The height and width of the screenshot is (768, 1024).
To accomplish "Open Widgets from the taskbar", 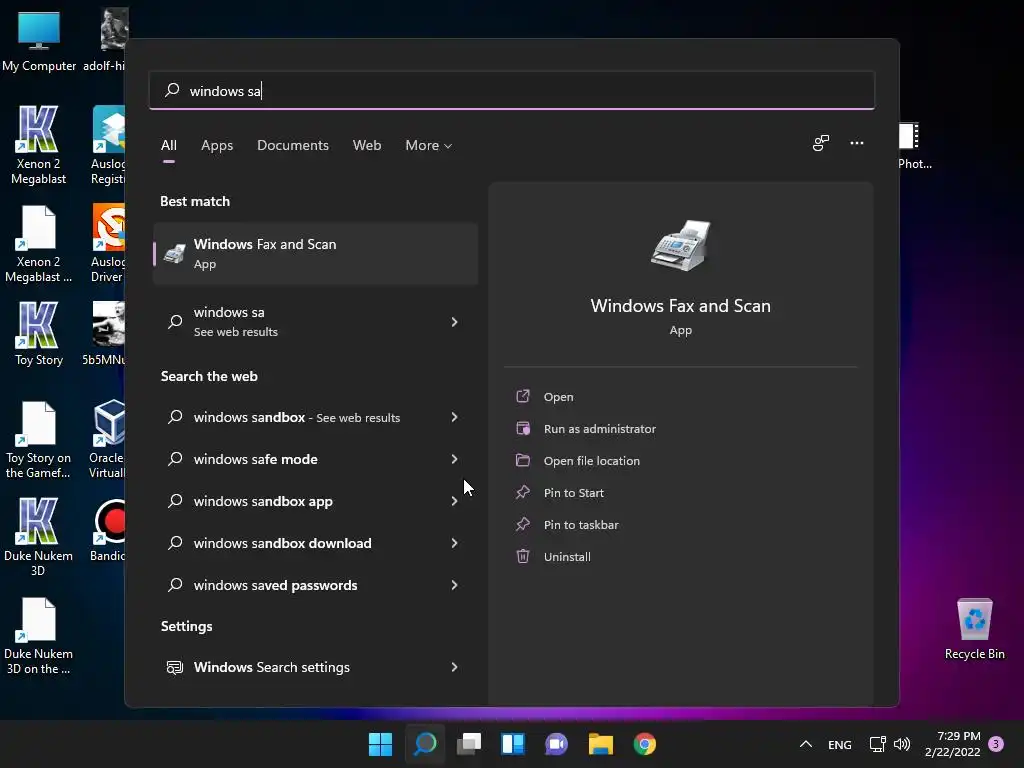I will (x=513, y=744).
